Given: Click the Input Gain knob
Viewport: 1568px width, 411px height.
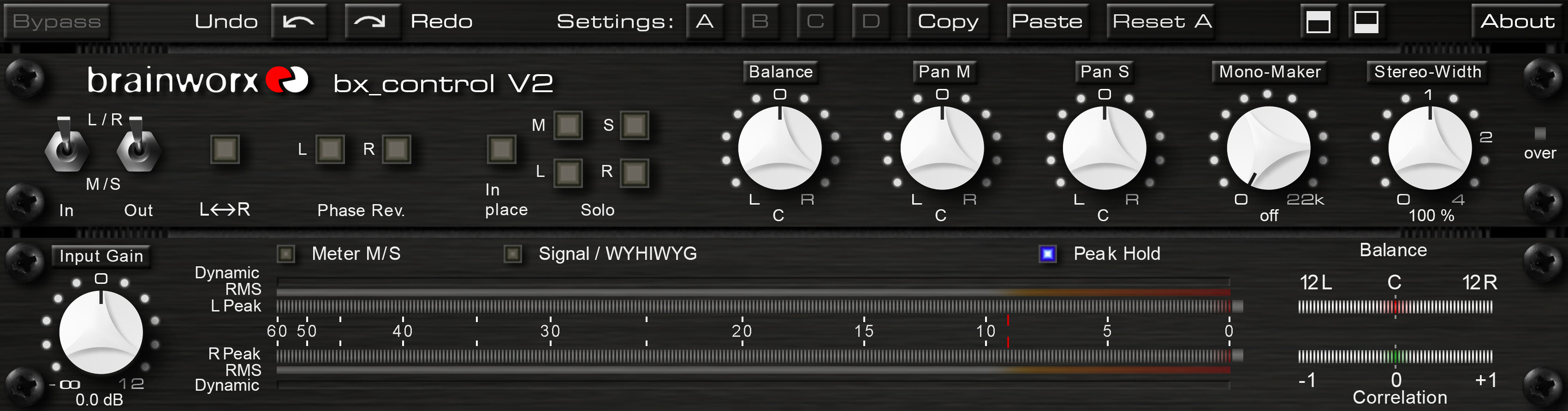Looking at the screenshot, I should (101, 332).
